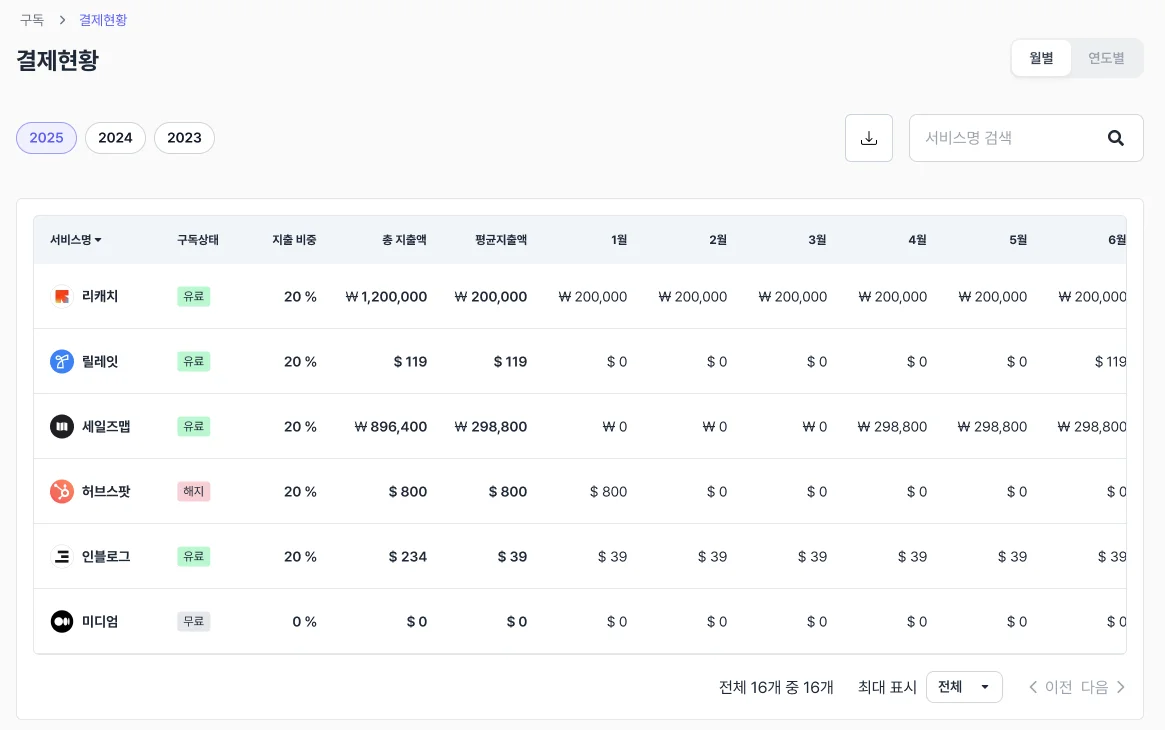
Task: Select the 월별 view toggle
Action: (1040, 57)
